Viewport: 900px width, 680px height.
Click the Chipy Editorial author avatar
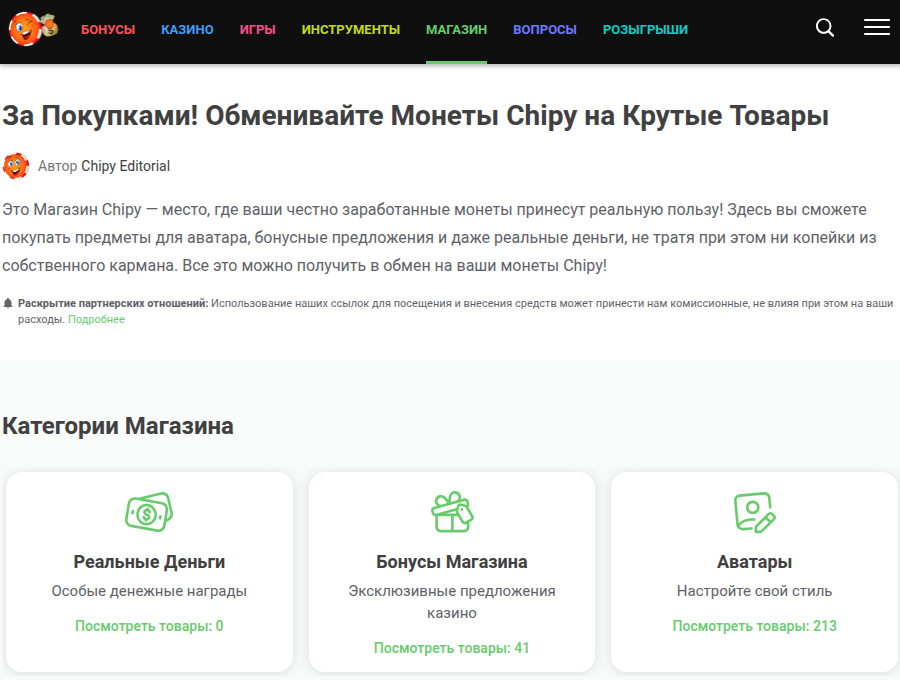click(16, 166)
